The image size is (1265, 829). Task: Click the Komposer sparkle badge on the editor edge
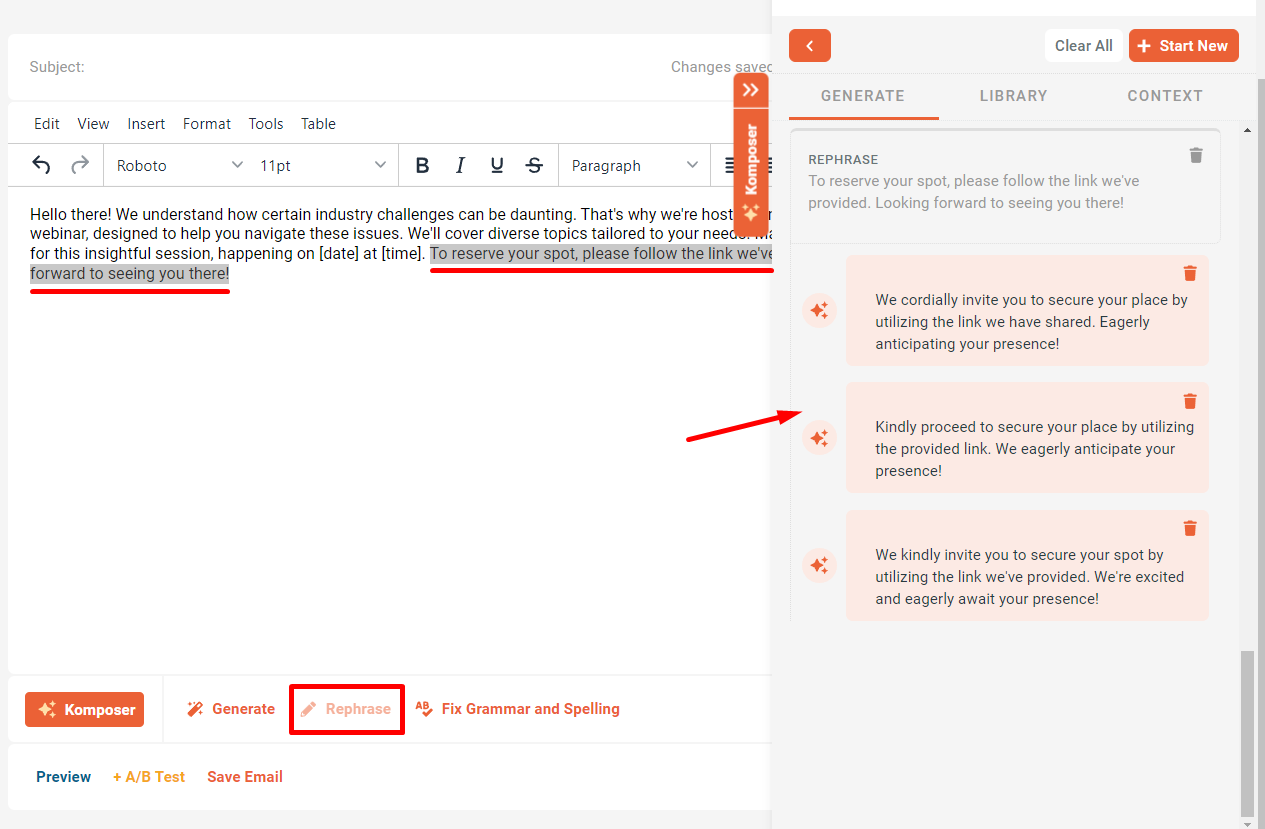[751, 213]
